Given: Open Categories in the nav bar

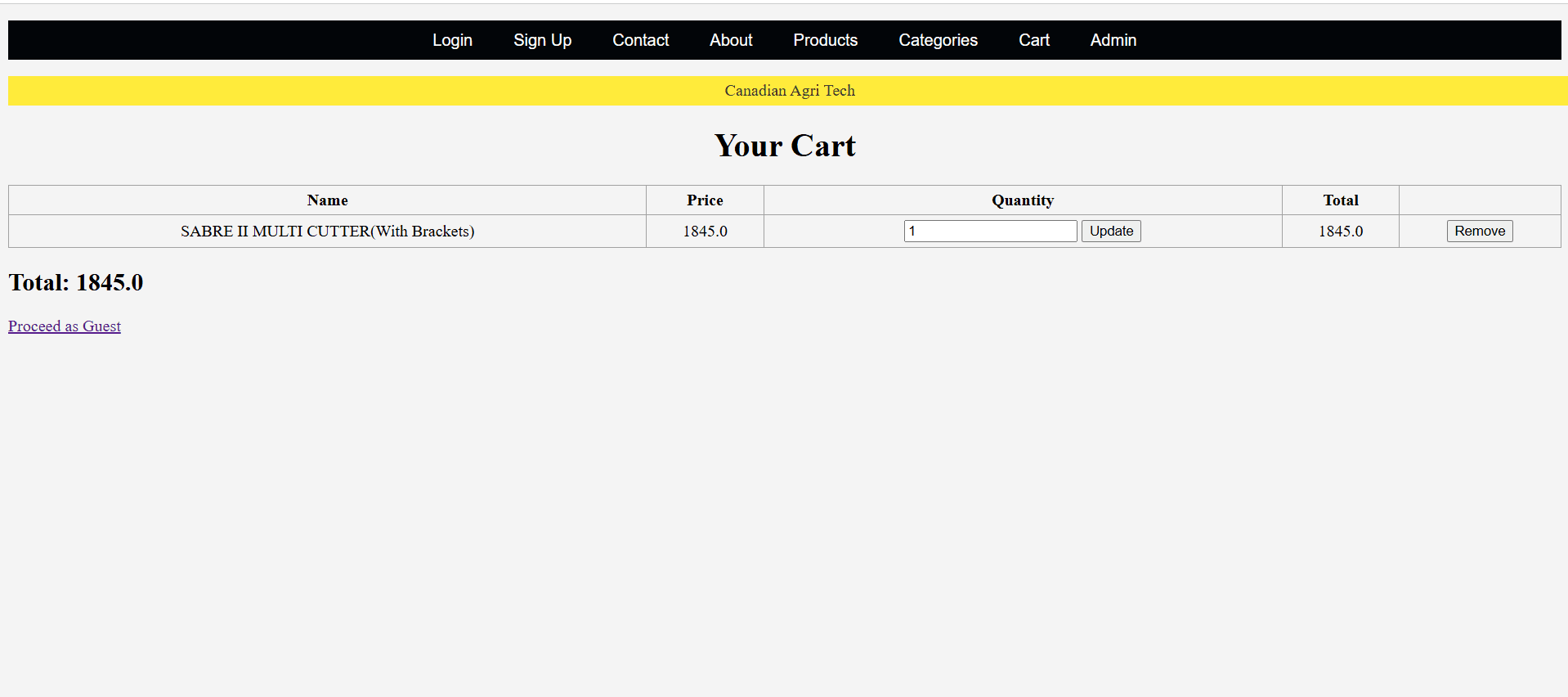Looking at the screenshot, I should tap(938, 40).
